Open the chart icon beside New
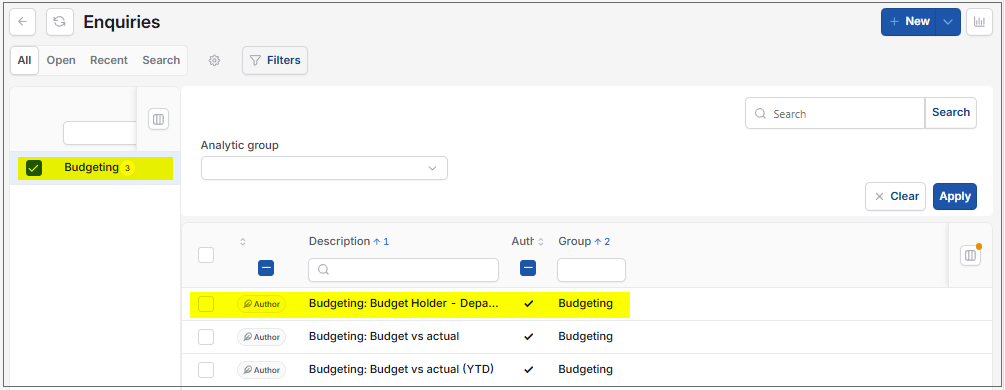The height and width of the screenshot is (390, 1005). pyautogui.click(x=979, y=22)
